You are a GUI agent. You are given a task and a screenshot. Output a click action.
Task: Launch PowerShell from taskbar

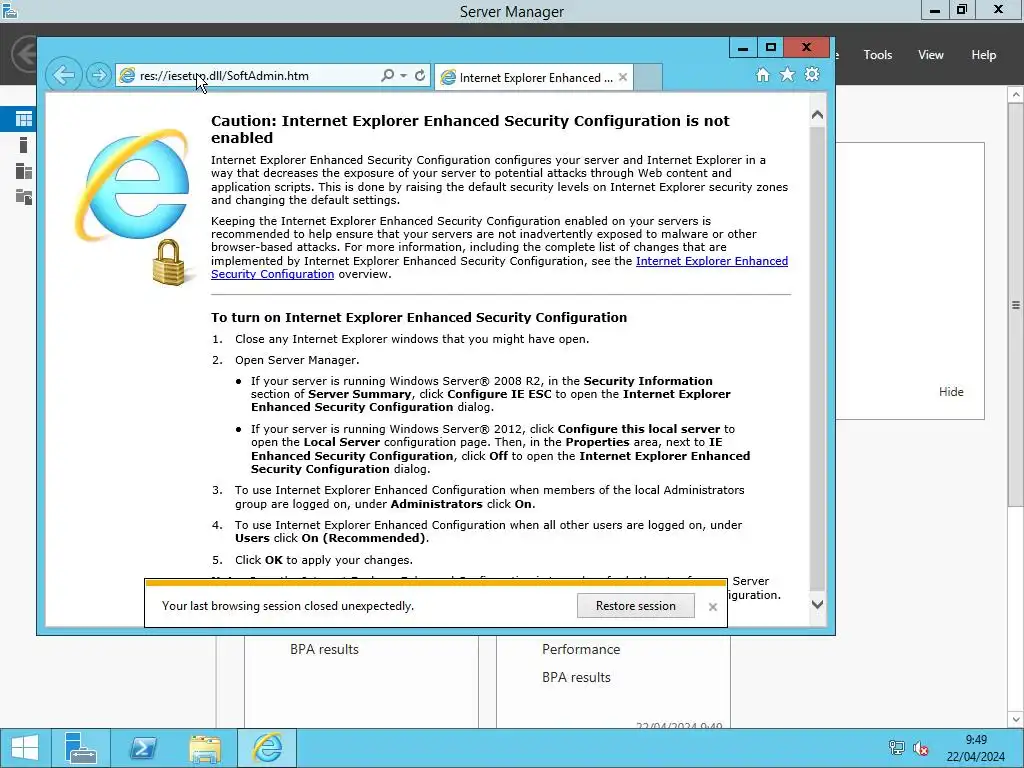point(143,748)
